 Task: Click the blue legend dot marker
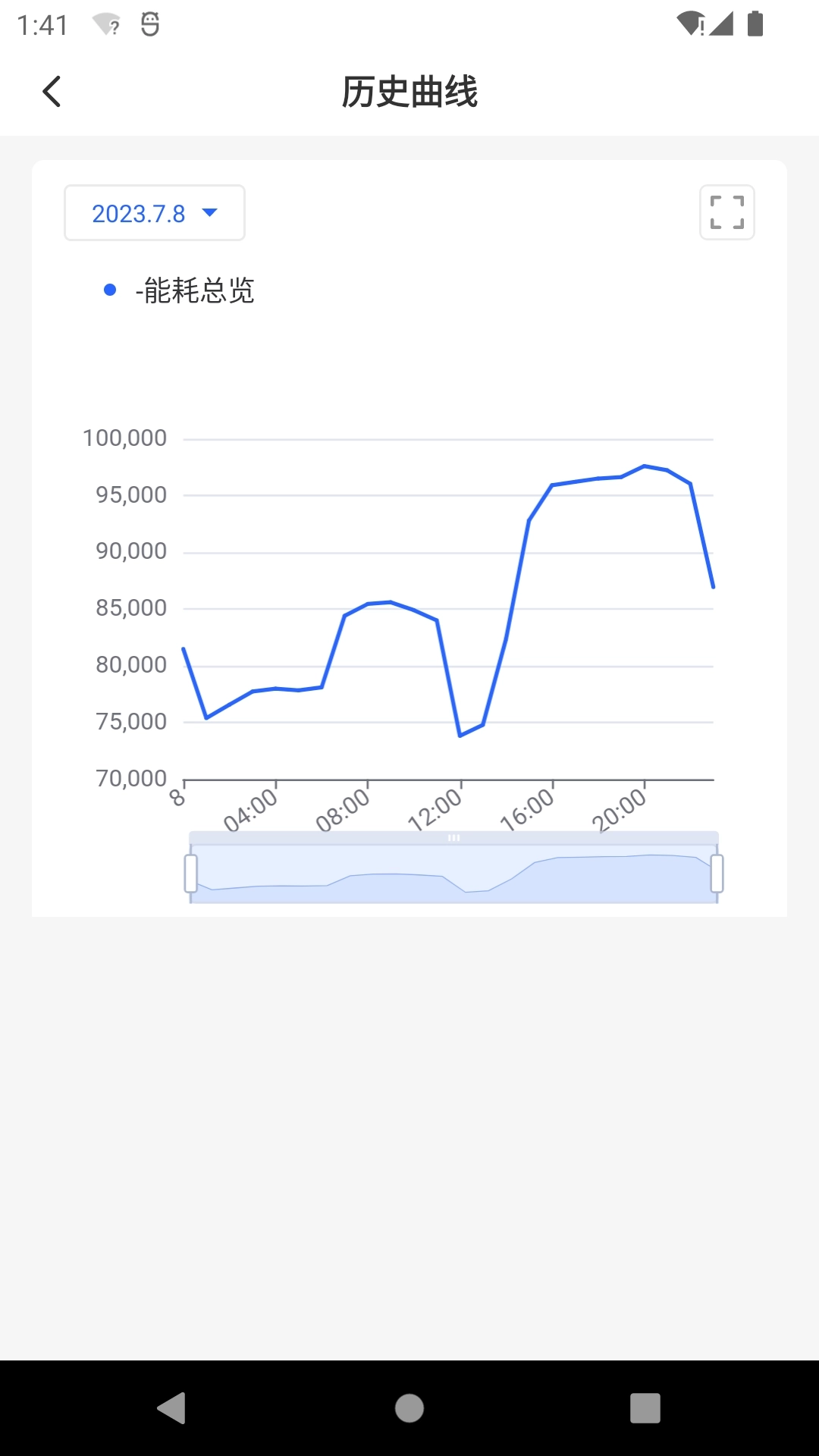(x=110, y=290)
